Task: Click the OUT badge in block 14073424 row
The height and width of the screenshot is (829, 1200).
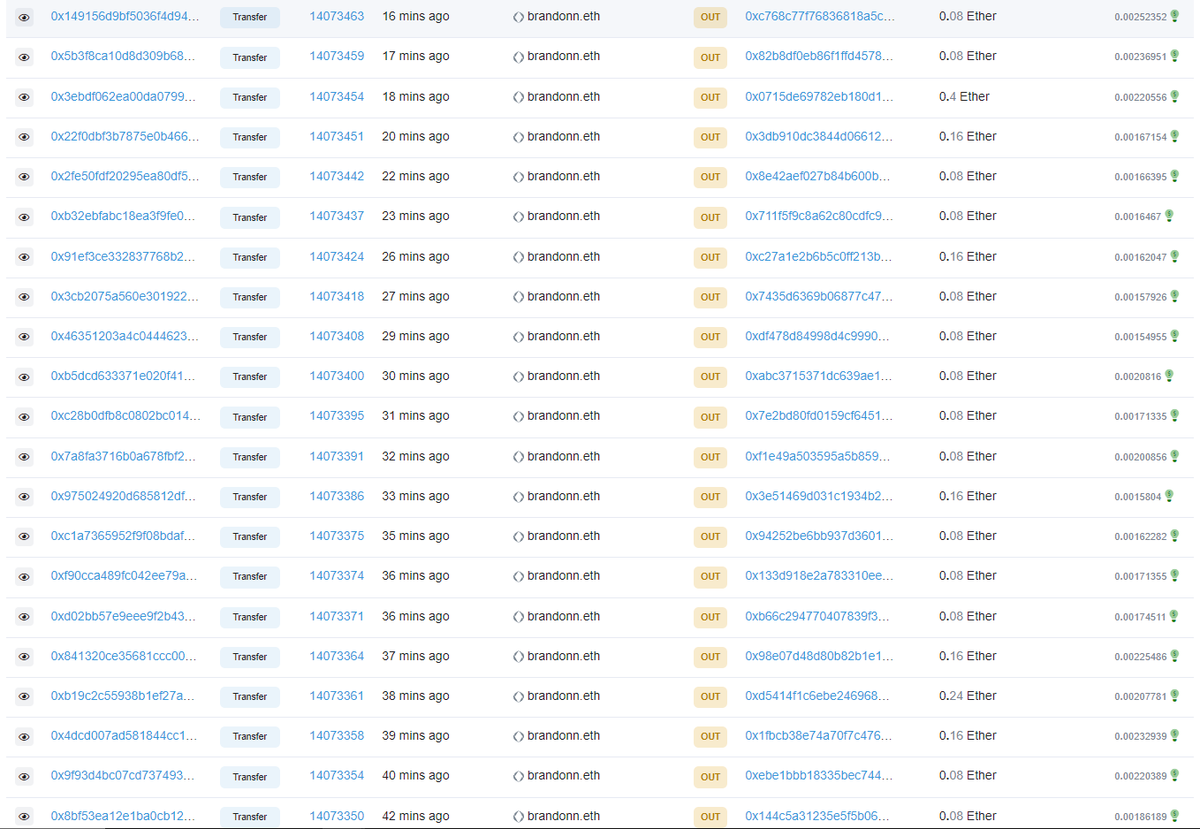Action: [710, 257]
